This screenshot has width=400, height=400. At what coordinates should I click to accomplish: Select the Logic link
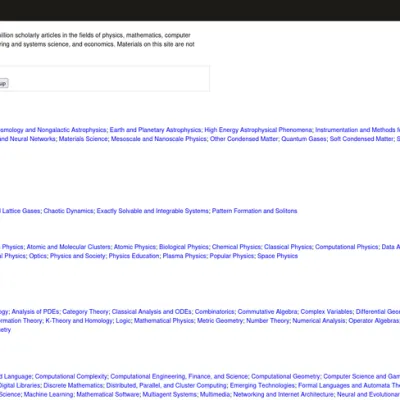(x=123, y=321)
